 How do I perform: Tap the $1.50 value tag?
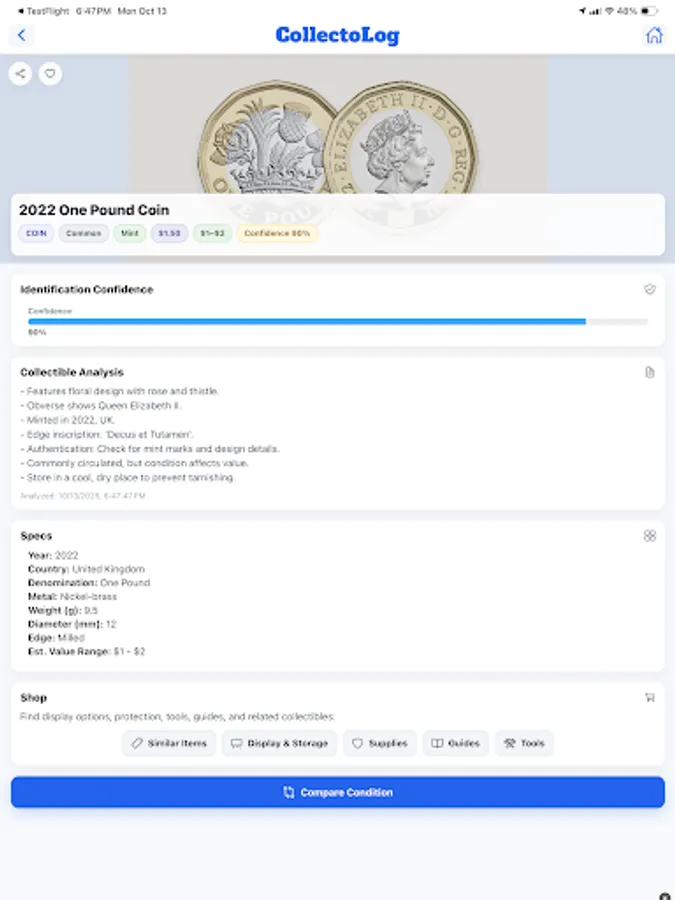[x=169, y=233]
